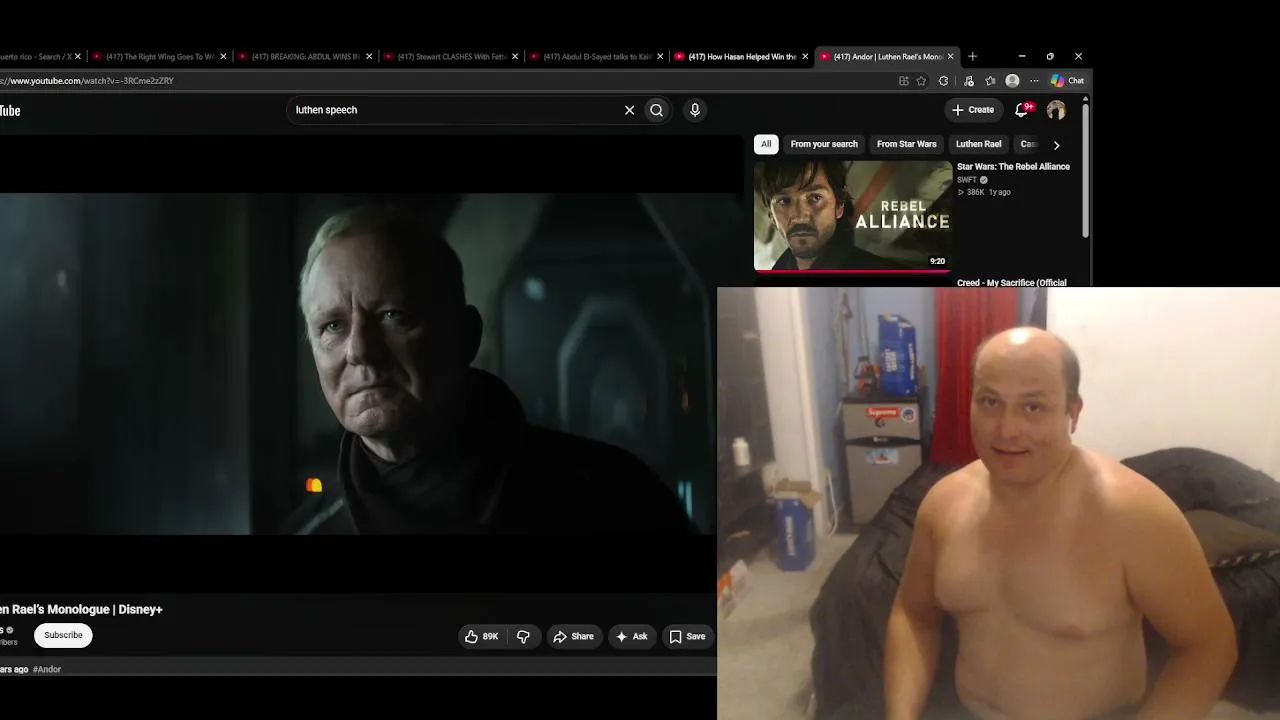Close the Stewart CLASHES tab

(515, 57)
